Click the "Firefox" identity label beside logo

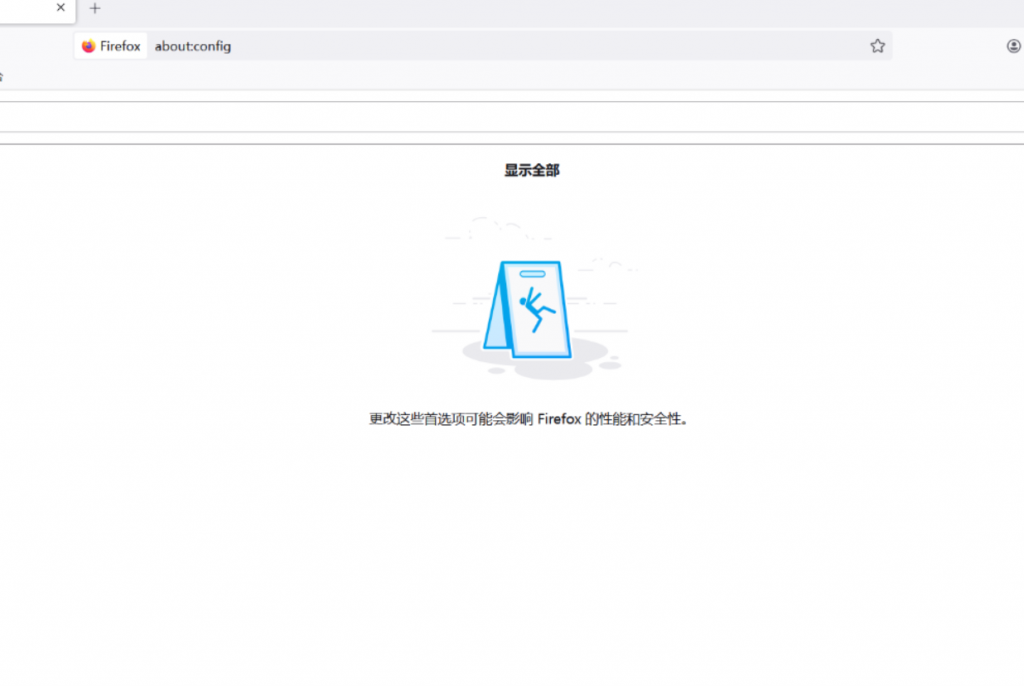click(120, 46)
